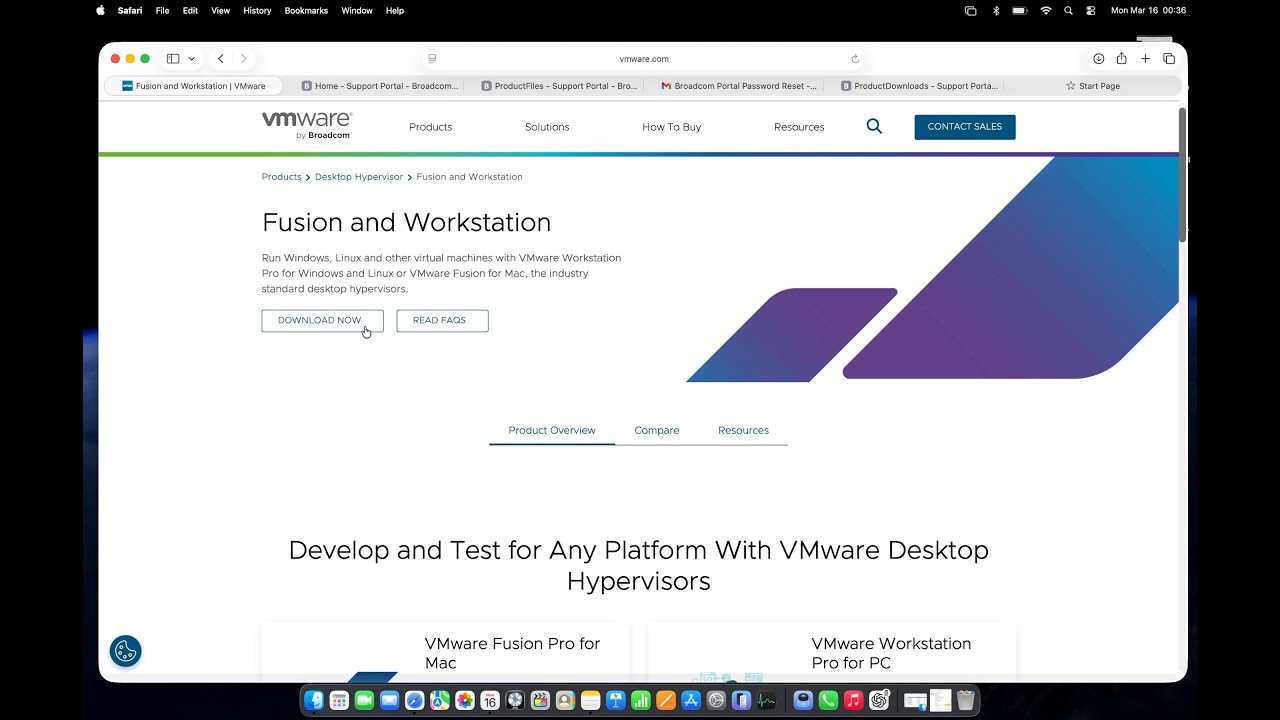This screenshot has height=720, width=1280.
Task: Open the Bookmarks menu in menu bar
Action: [306, 10]
